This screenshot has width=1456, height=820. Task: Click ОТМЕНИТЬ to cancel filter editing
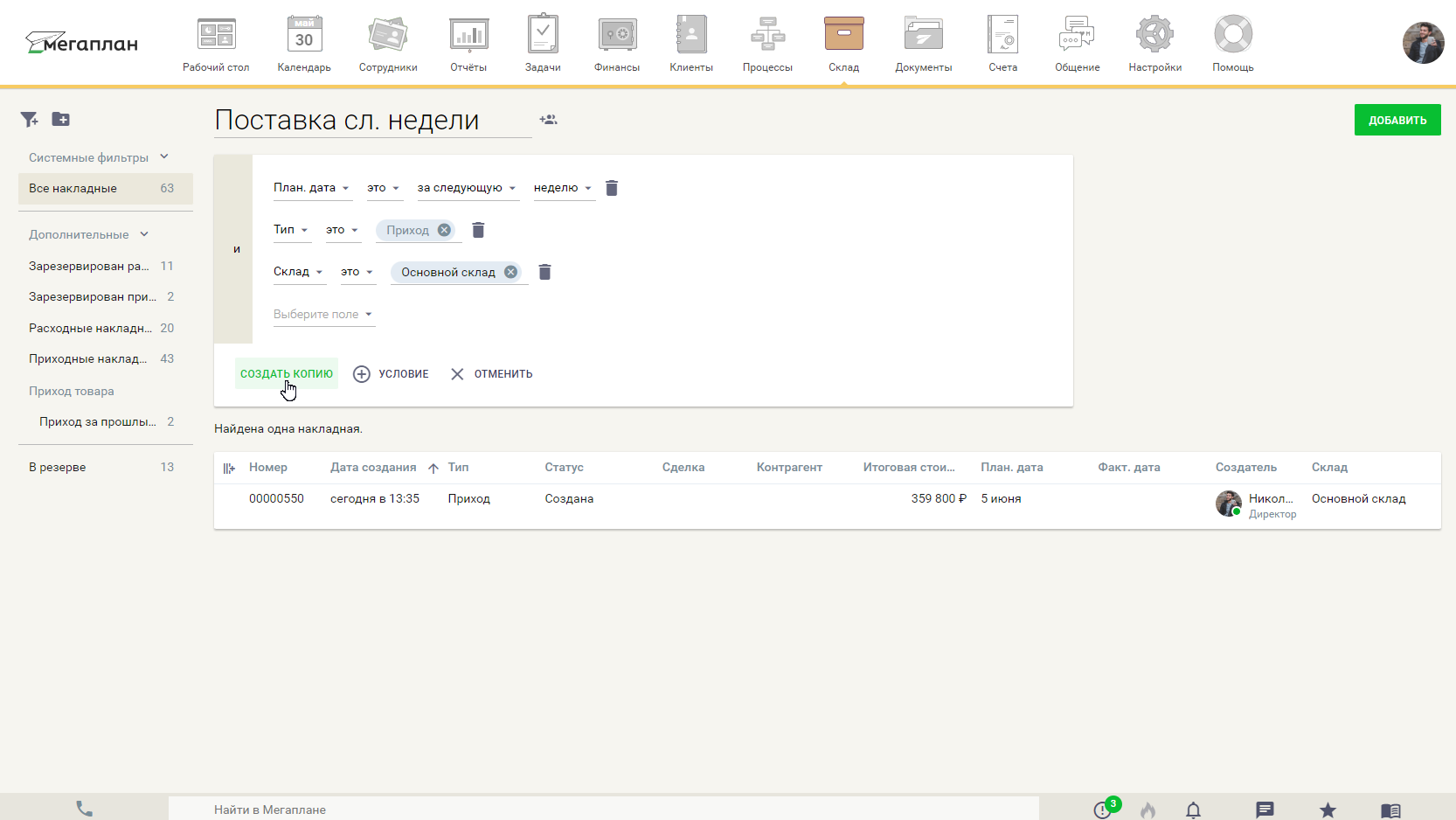(x=491, y=374)
